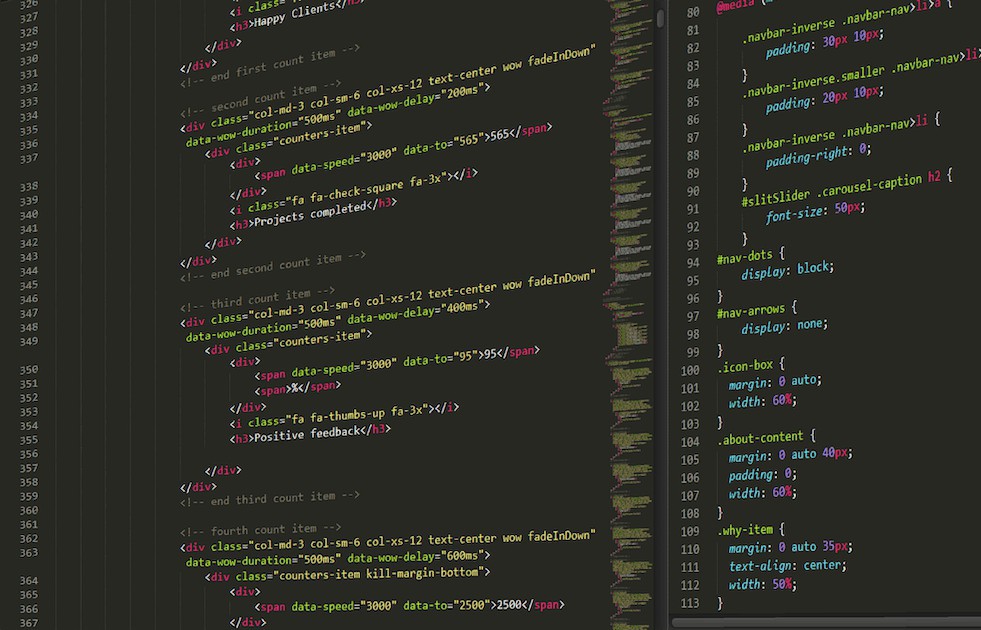Click the ".about-content" CSS selector
This screenshot has height=630, width=981.
[x=760, y=438]
